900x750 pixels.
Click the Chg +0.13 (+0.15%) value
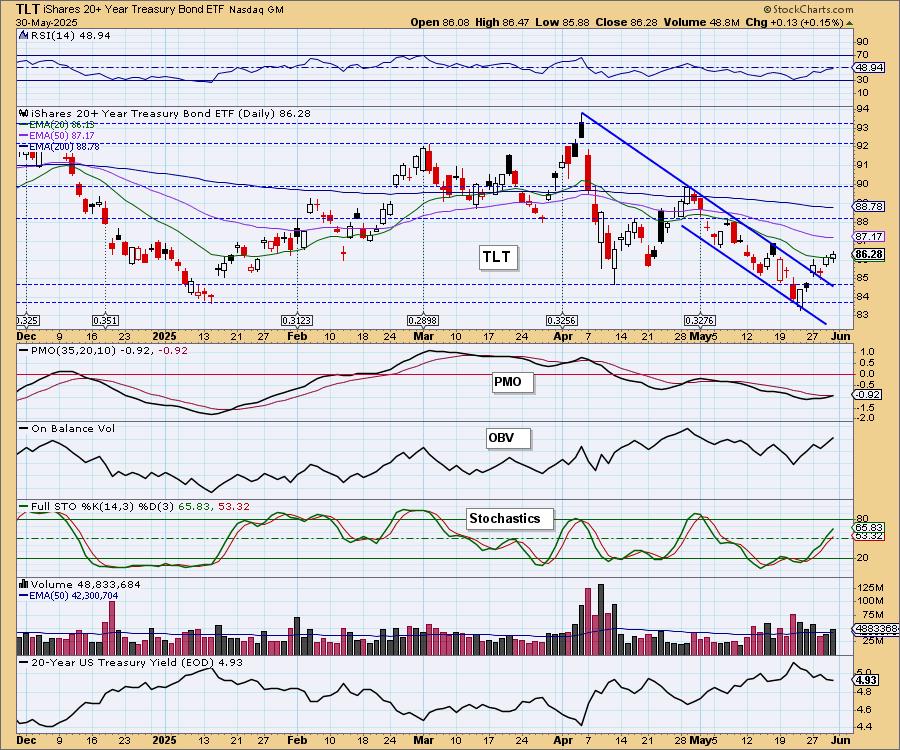point(794,22)
